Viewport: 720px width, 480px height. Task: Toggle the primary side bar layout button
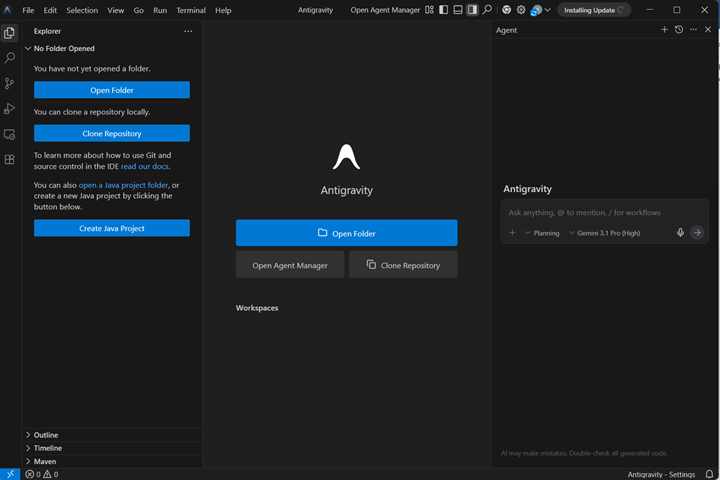443,10
